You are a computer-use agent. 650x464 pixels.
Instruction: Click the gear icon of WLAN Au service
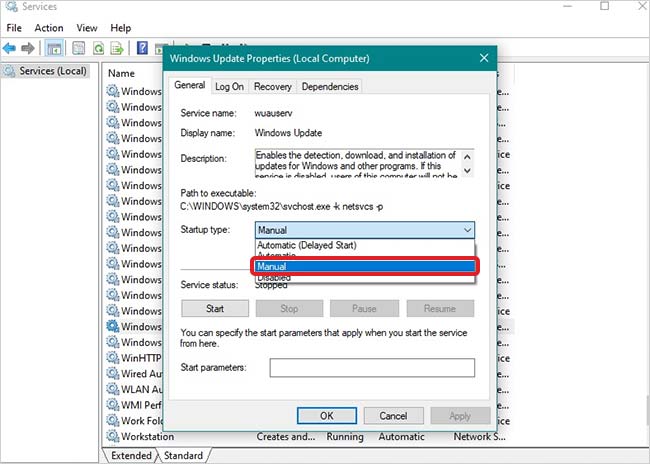tap(113, 389)
